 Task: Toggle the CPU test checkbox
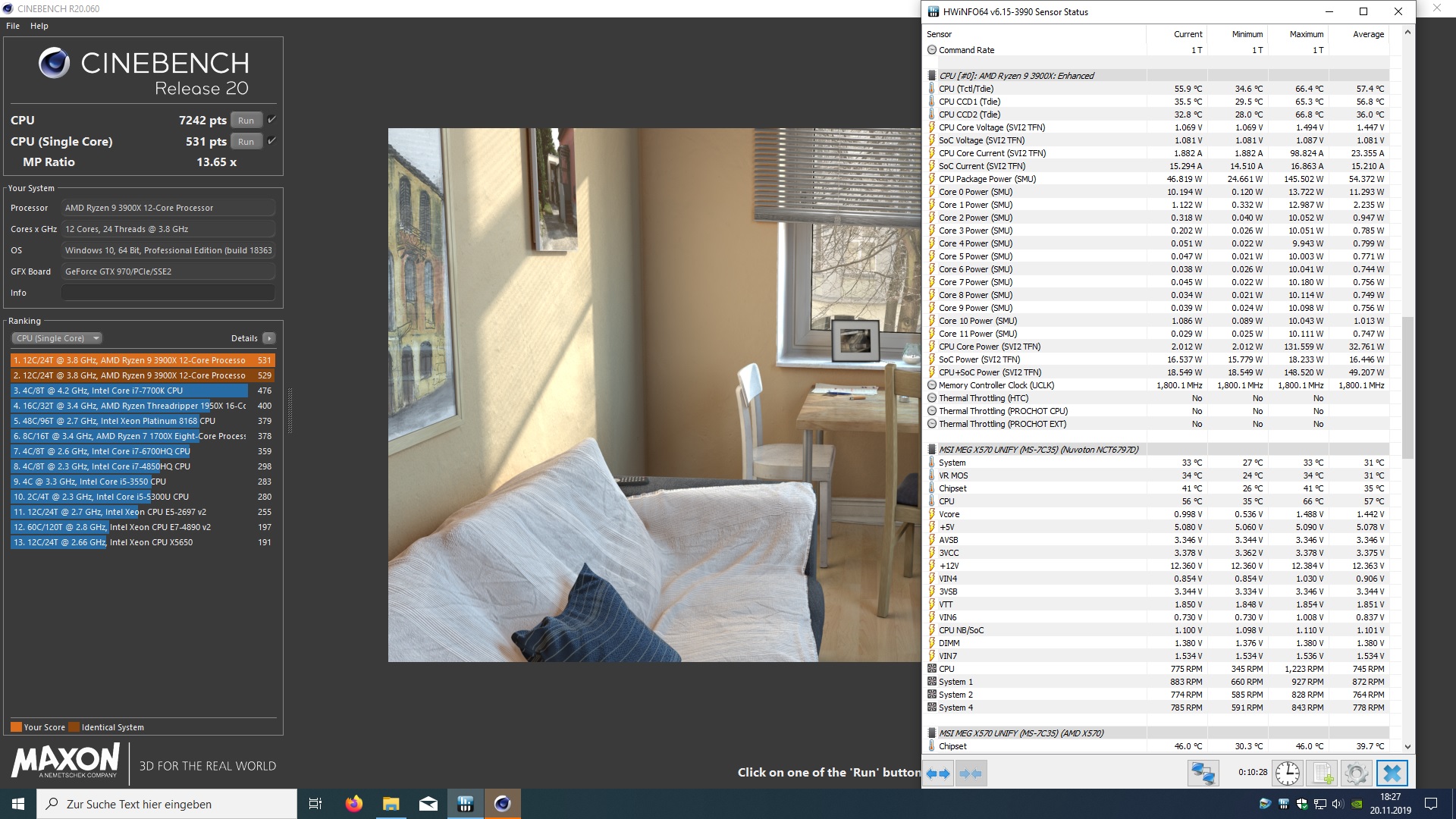pos(271,120)
